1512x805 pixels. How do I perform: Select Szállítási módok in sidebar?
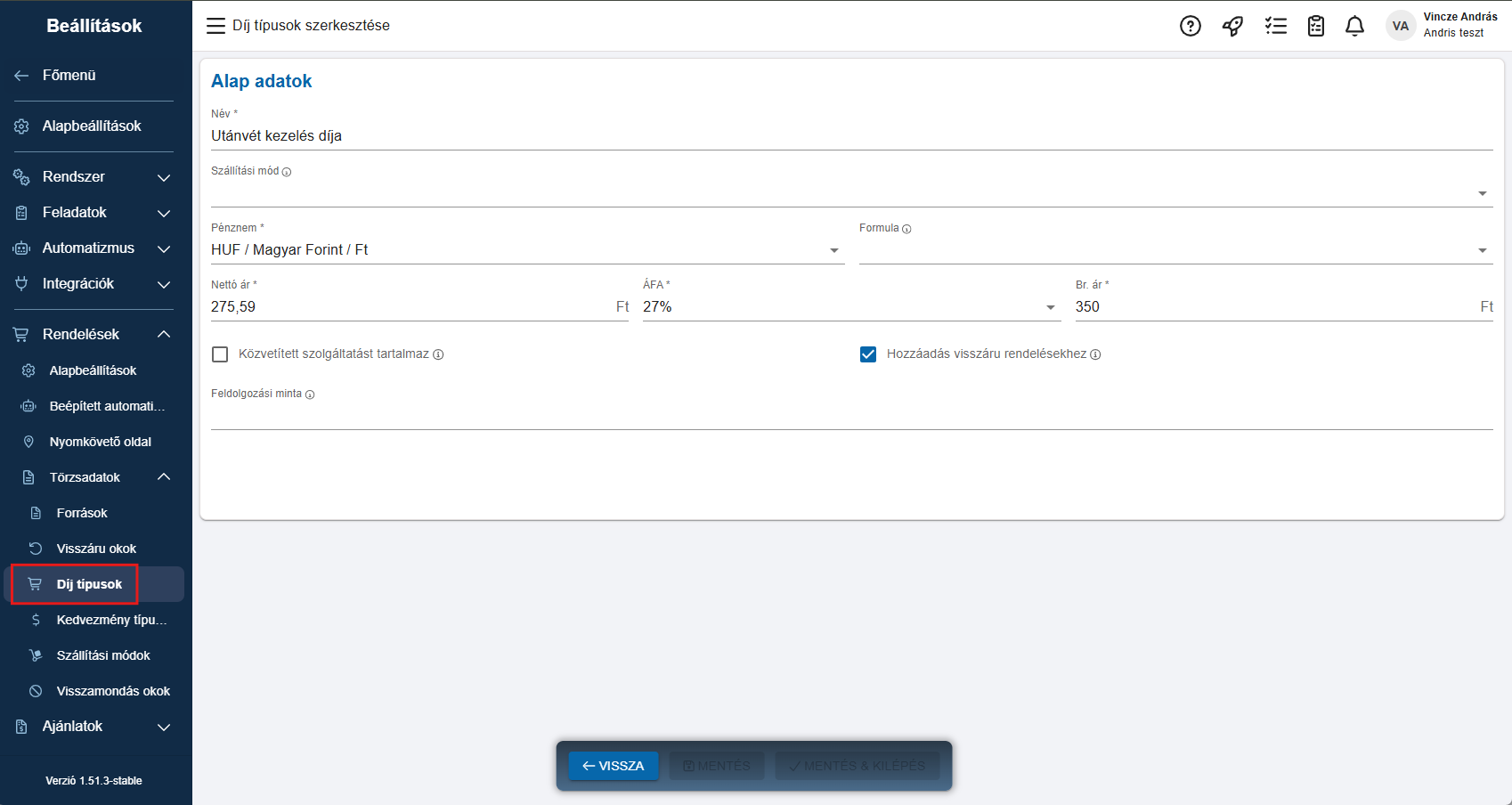pyautogui.click(x=103, y=655)
